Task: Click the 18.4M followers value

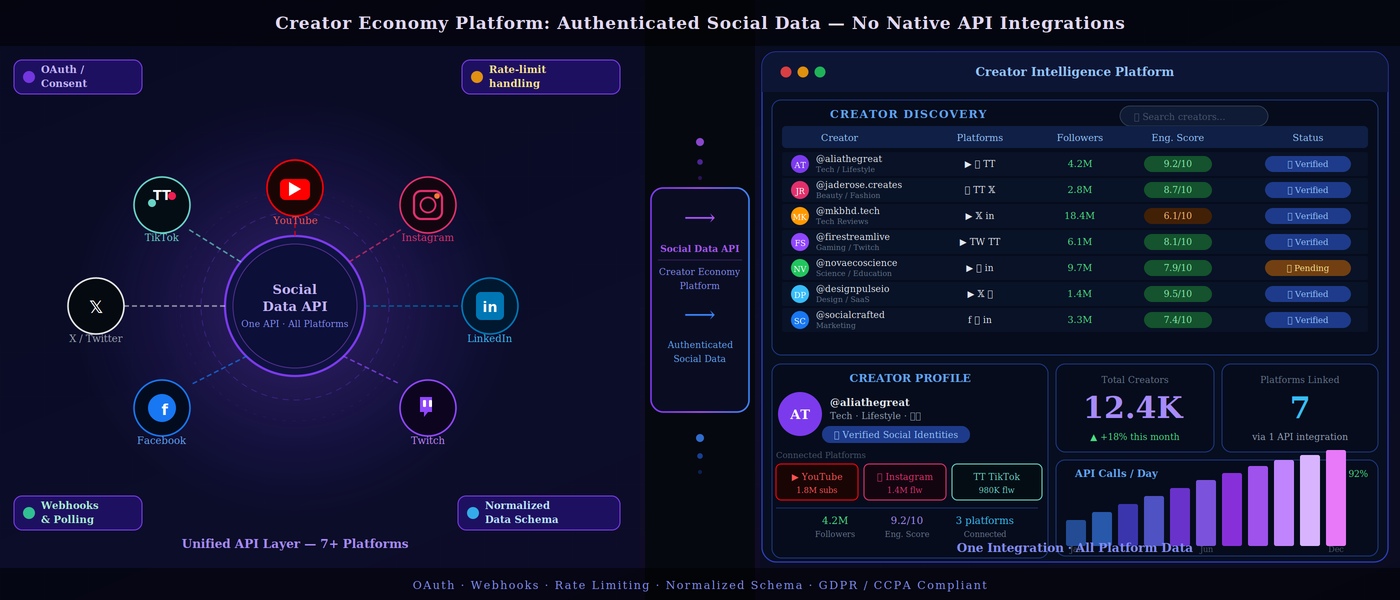Action: click(x=1080, y=216)
